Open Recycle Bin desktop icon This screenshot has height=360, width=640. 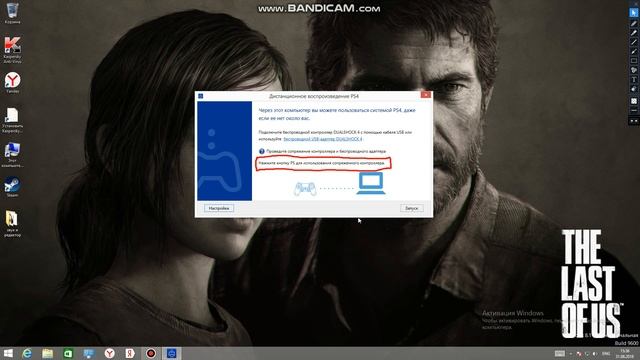[12, 13]
